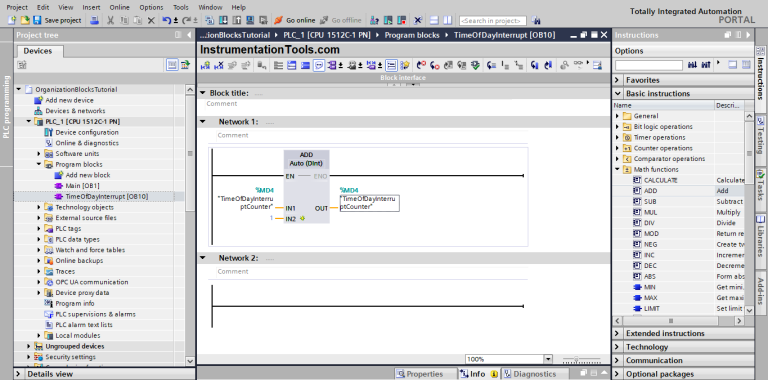768x380 pixels.
Task: Expand Watch and force tables node
Action: coord(39,250)
